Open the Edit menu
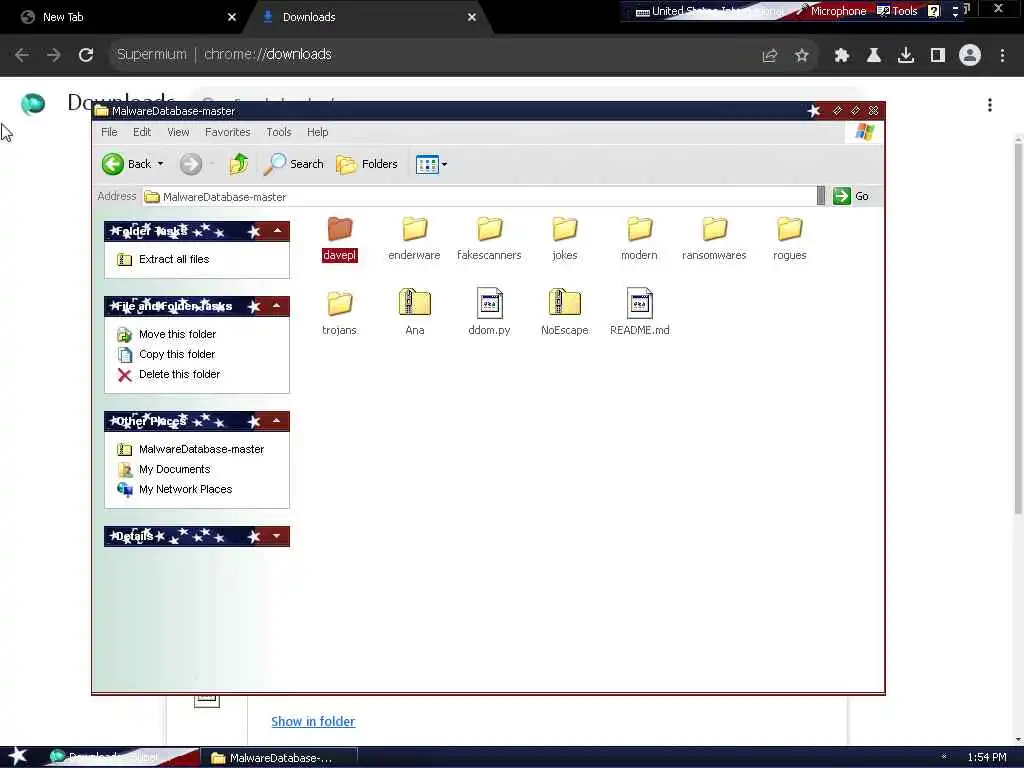The width and height of the screenshot is (1024, 768). [142, 132]
